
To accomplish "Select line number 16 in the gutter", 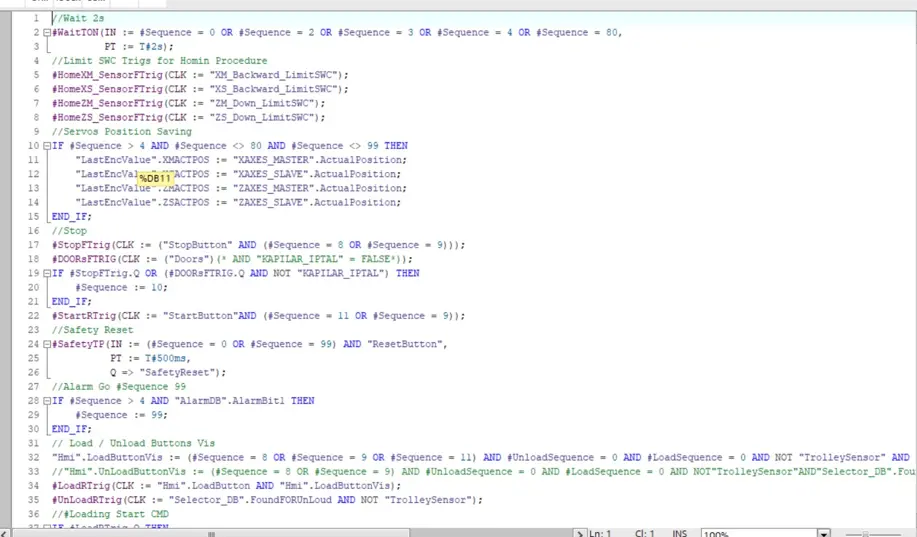I will click(x=35, y=231).
